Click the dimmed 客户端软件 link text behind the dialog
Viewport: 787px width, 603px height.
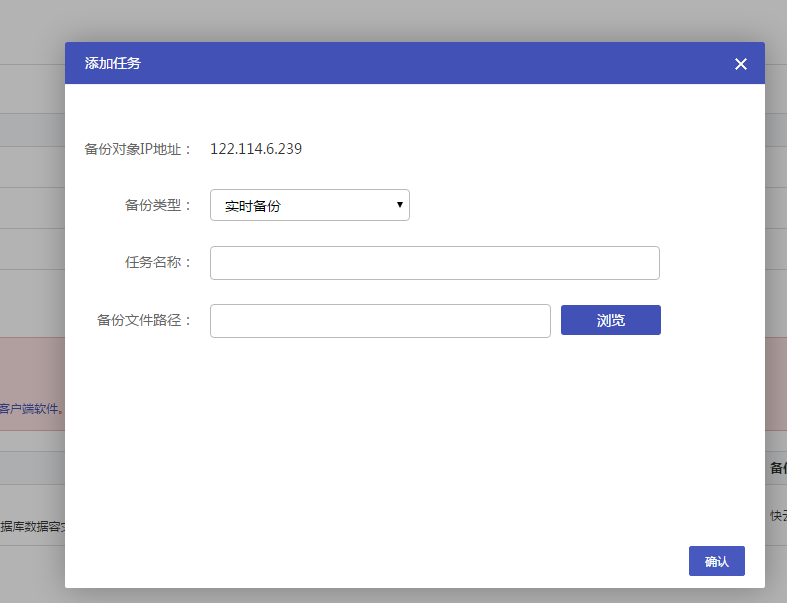point(32,408)
